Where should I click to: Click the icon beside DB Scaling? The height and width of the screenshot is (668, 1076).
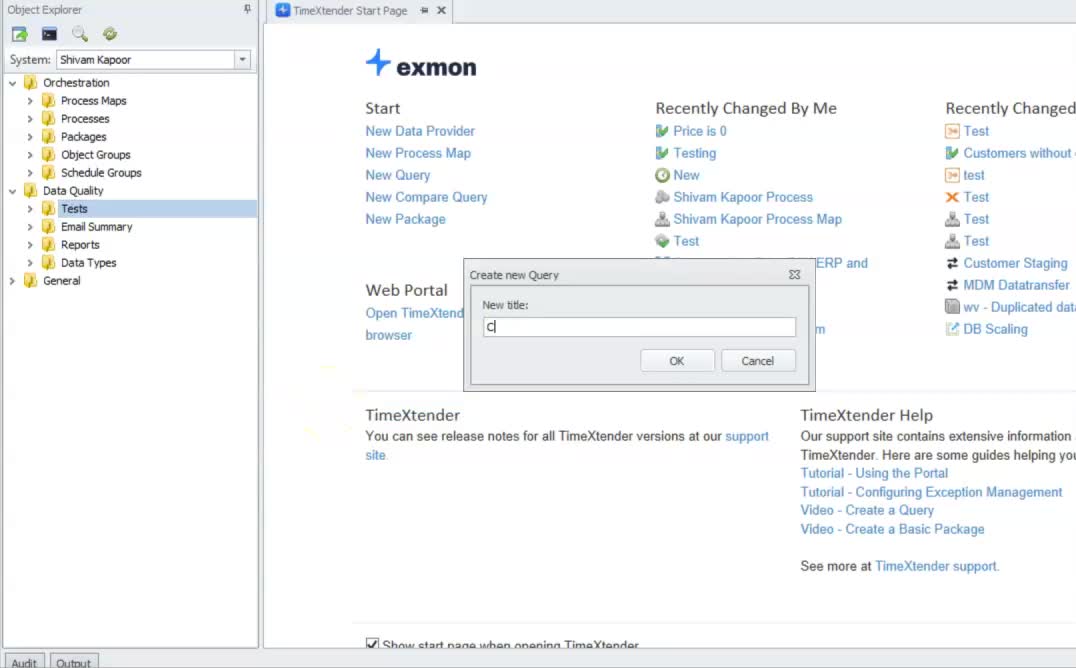(x=952, y=329)
